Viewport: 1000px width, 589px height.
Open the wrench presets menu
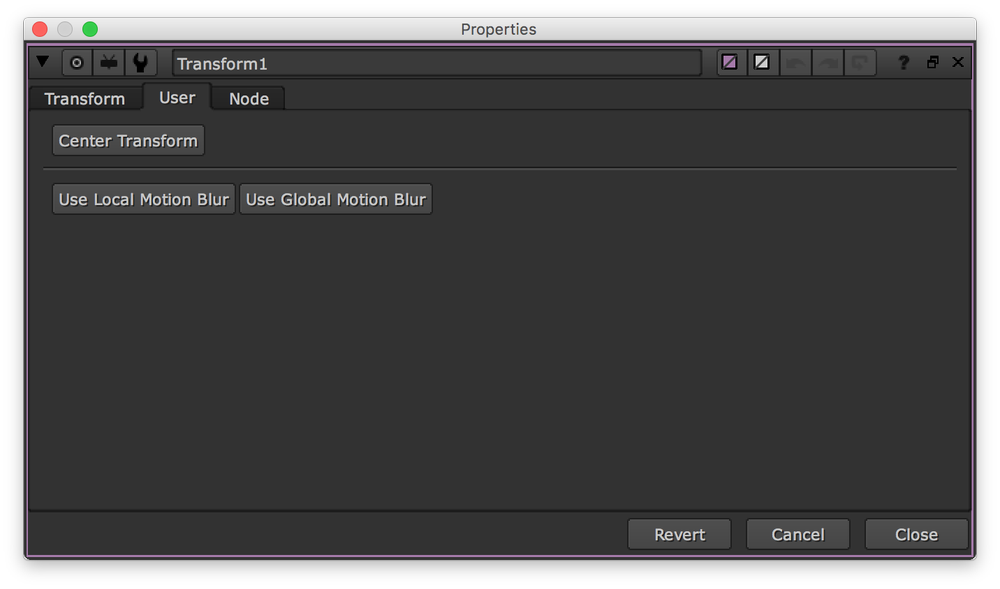point(140,62)
